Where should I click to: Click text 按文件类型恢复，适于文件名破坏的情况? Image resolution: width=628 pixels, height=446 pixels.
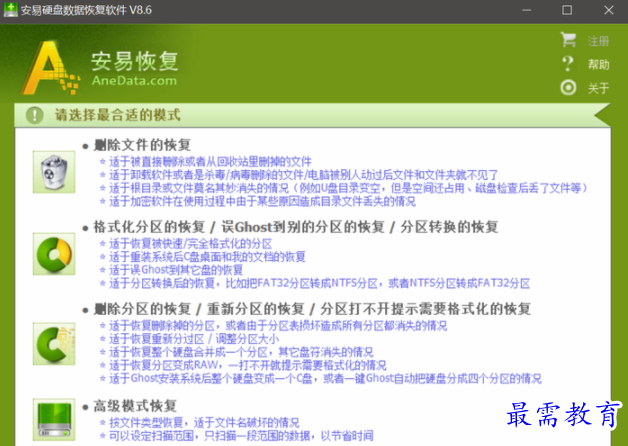(x=204, y=423)
